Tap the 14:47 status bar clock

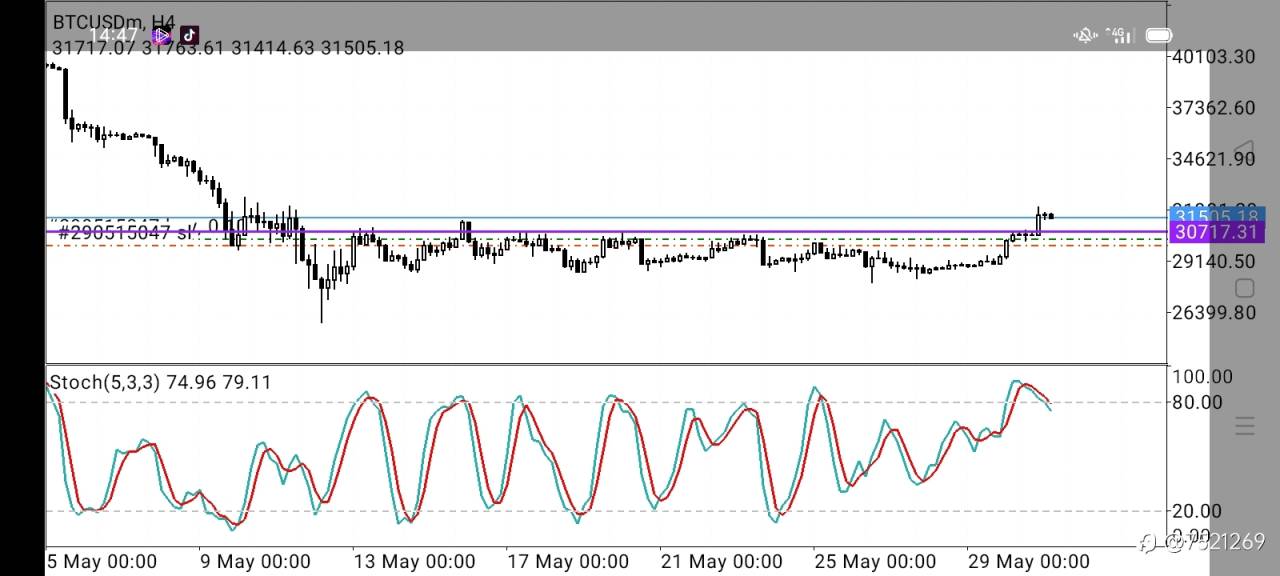(112, 36)
